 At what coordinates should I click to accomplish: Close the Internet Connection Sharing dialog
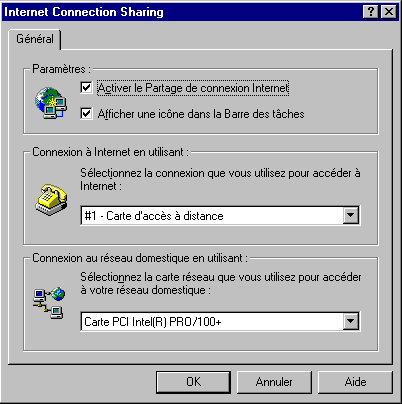point(388,12)
